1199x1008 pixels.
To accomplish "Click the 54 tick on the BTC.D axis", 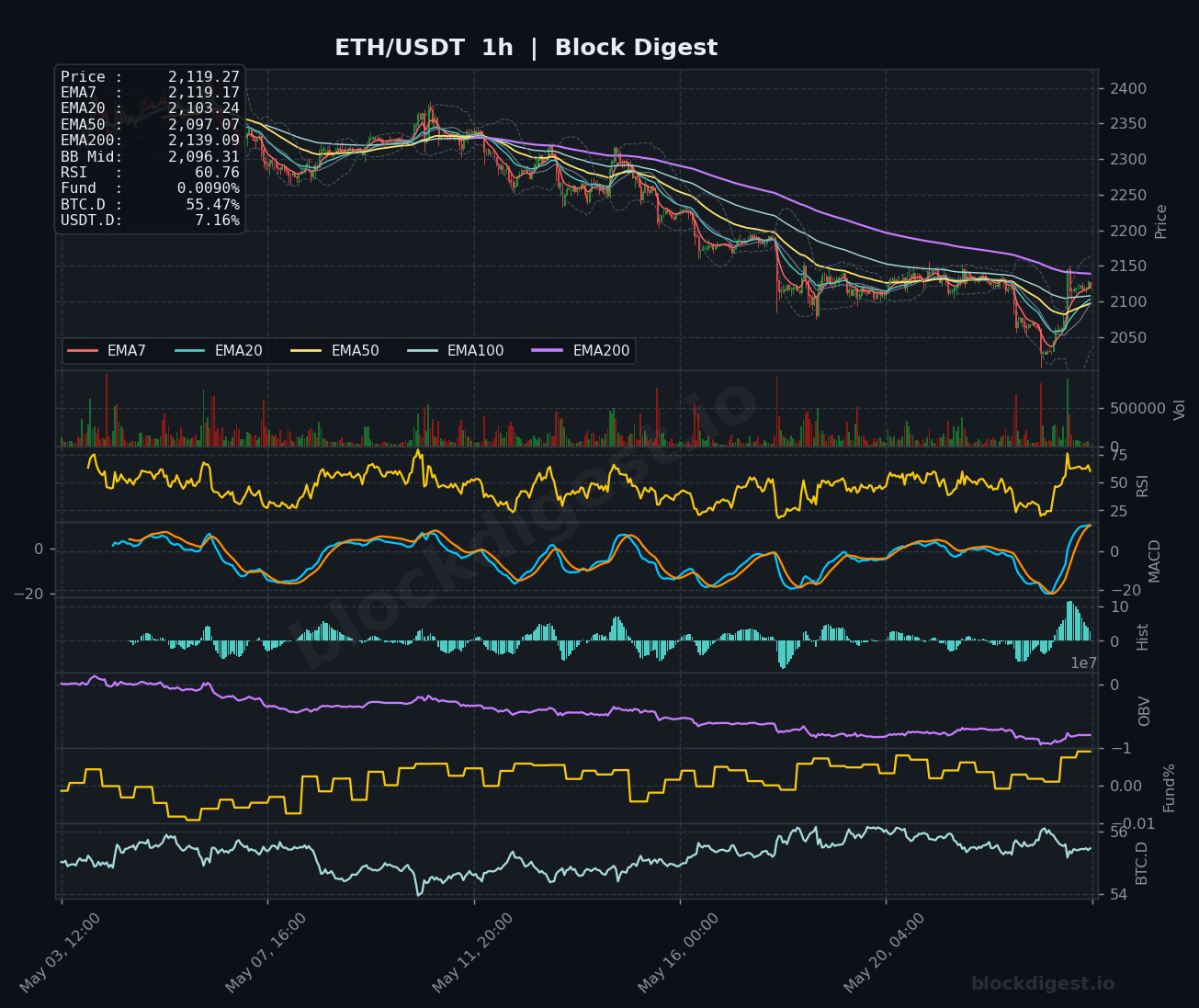I will point(1118,895).
